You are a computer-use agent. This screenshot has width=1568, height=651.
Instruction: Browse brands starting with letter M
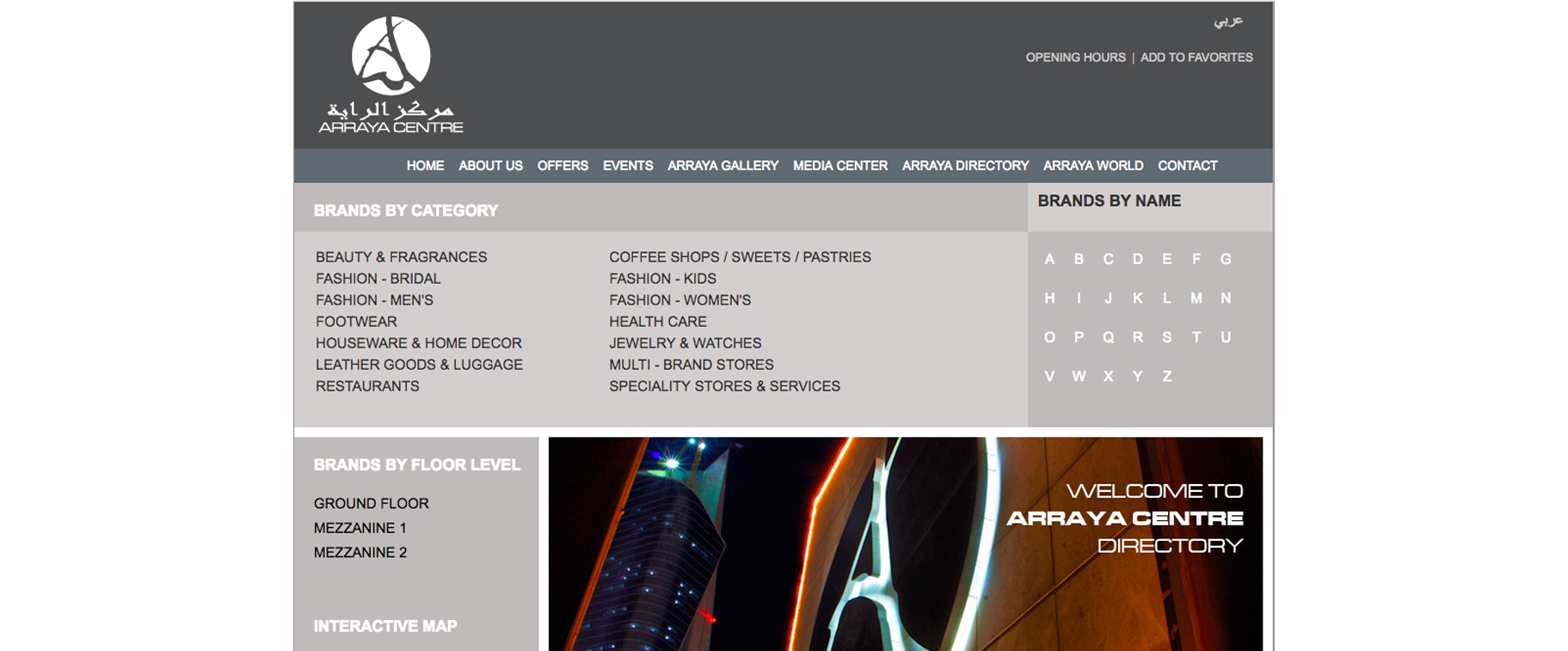click(x=1196, y=298)
